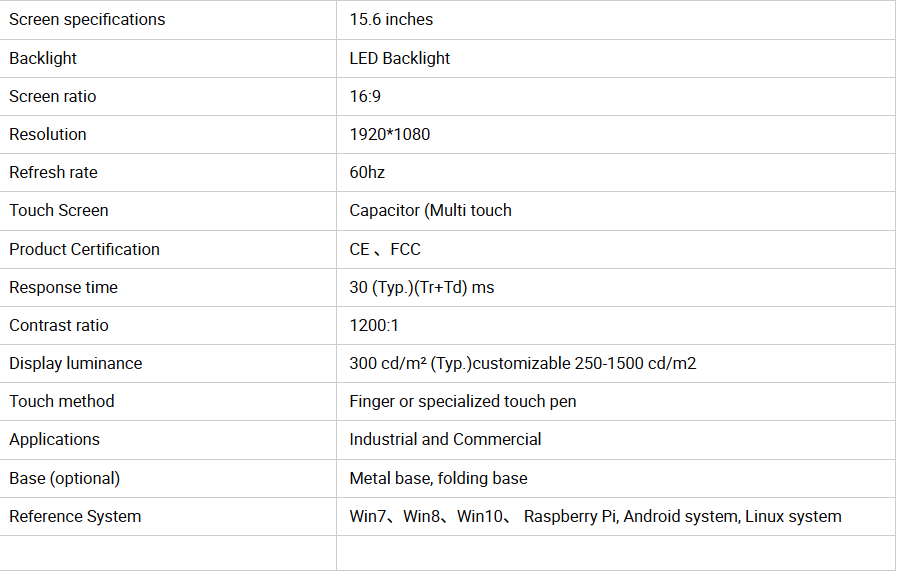Click the "Backlight" row label
The height and width of the screenshot is (579, 918).
pyautogui.click(x=43, y=58)
